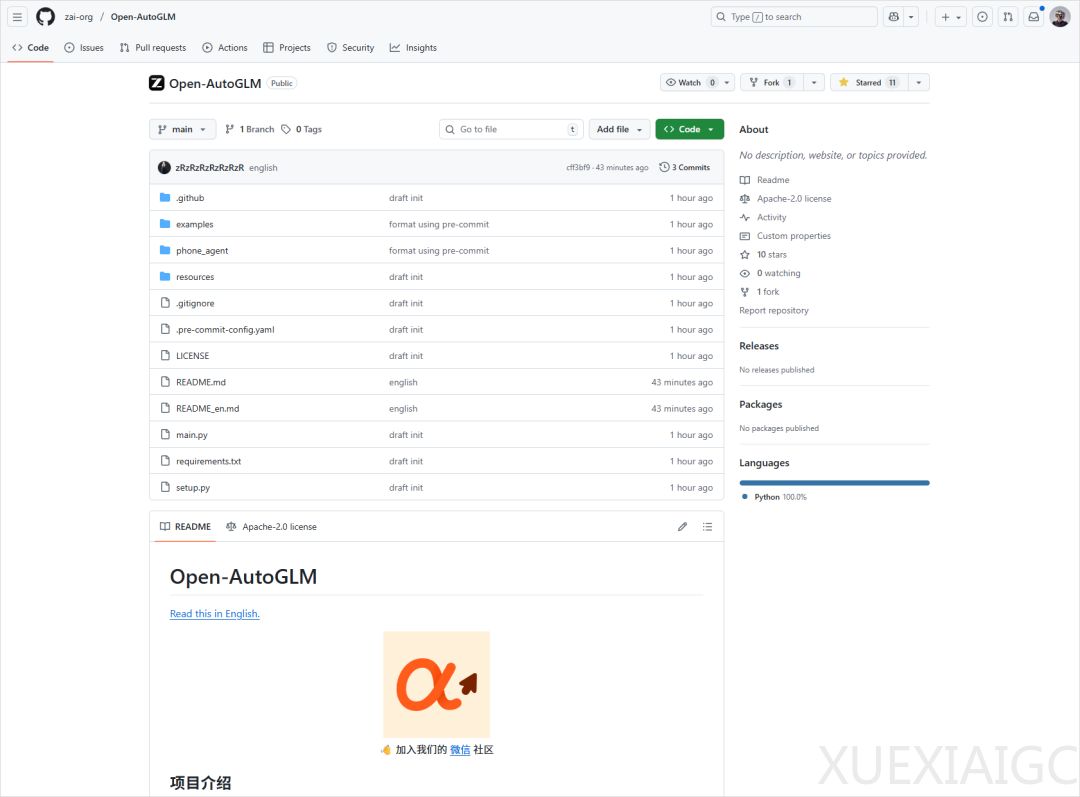Open the hamburger navigation menu

point(17,17)
